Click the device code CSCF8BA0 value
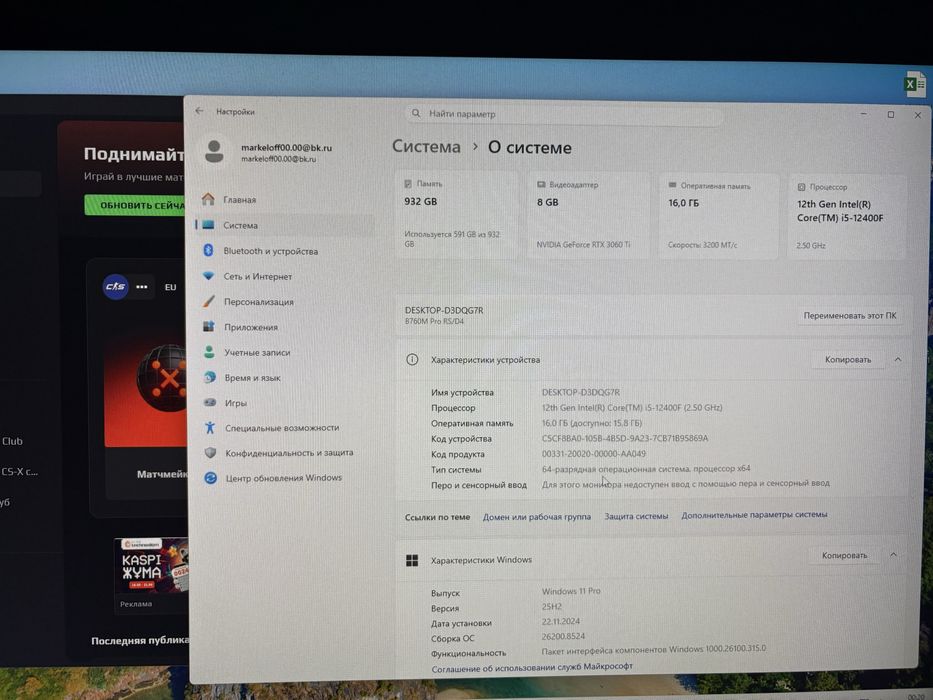933x700 pixels. [625, 438]
